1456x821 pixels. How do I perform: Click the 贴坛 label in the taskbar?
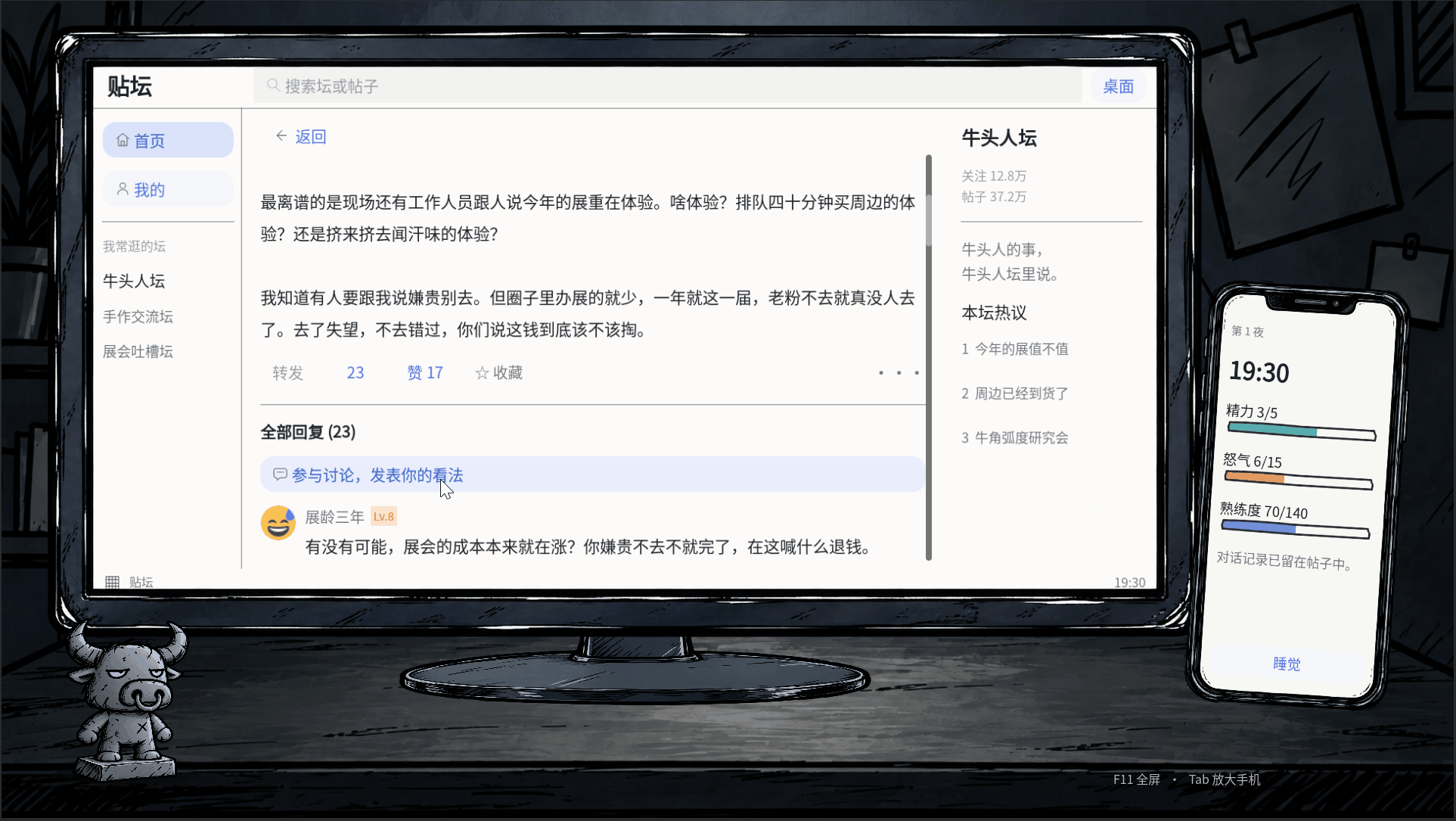click(141, 582)
